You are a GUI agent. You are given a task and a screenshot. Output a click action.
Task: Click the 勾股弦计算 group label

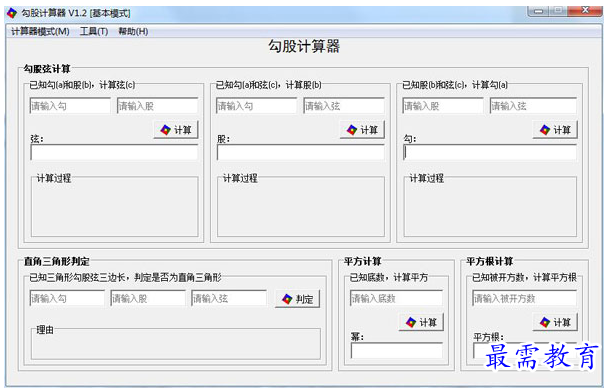47,69
